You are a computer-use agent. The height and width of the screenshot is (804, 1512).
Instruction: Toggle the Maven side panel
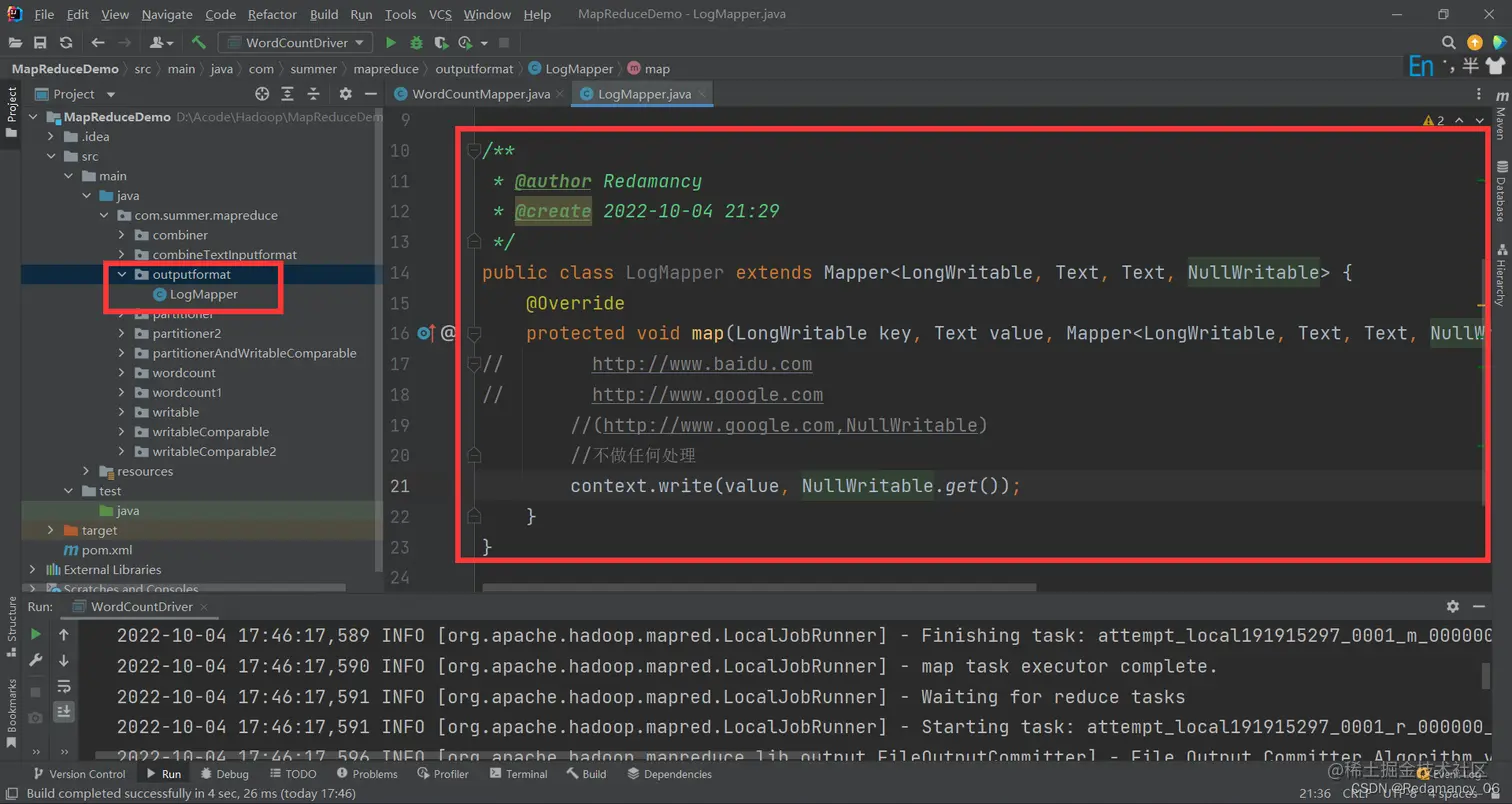pos(1501,114)
